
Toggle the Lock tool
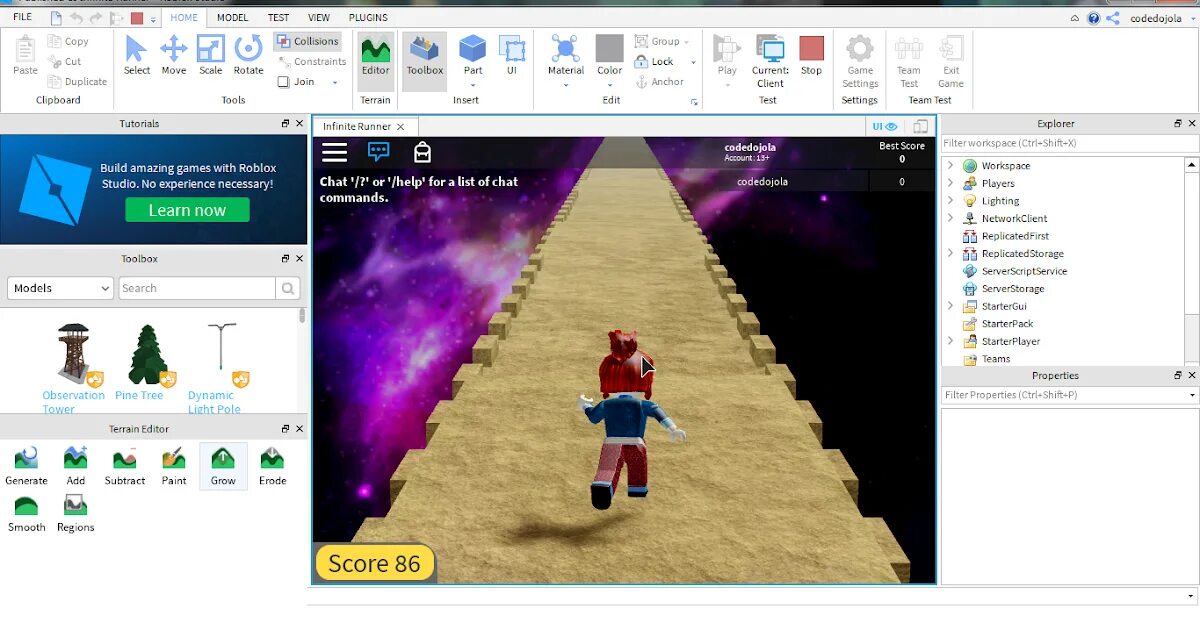coord(655,62)
